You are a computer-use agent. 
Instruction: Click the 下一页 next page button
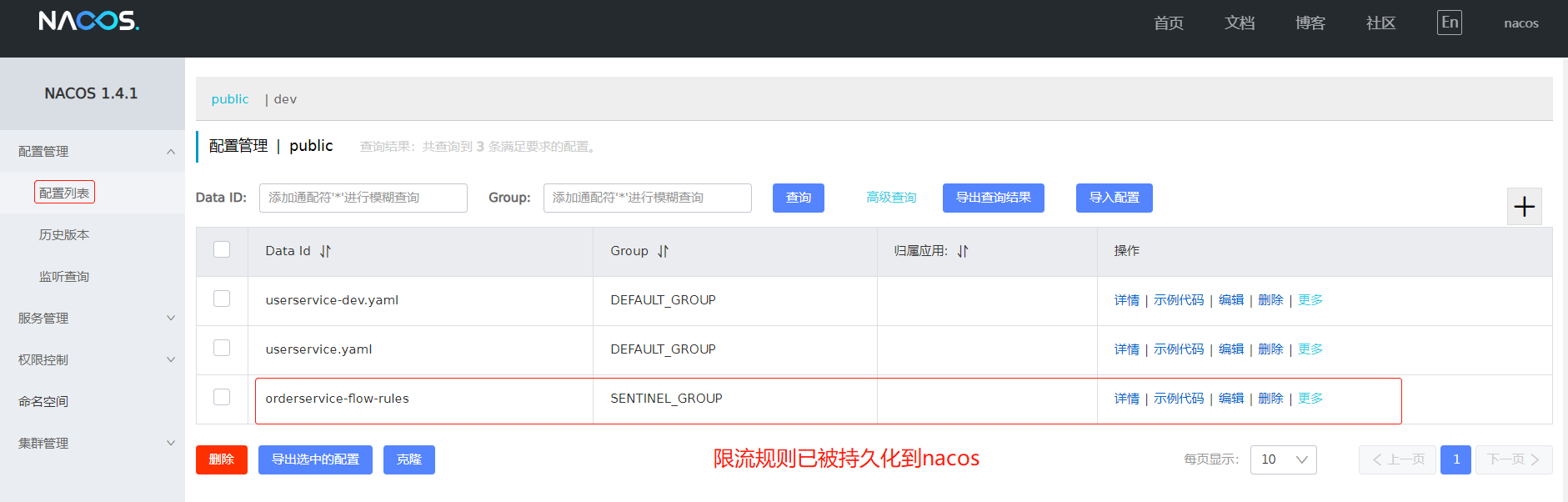point(1514,459)
